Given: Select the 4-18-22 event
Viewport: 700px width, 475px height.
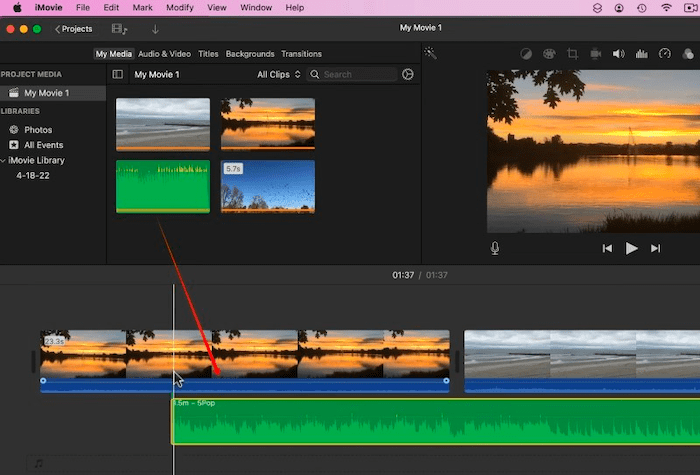Looking at the screenshot, I should click(x=33, y=175).
